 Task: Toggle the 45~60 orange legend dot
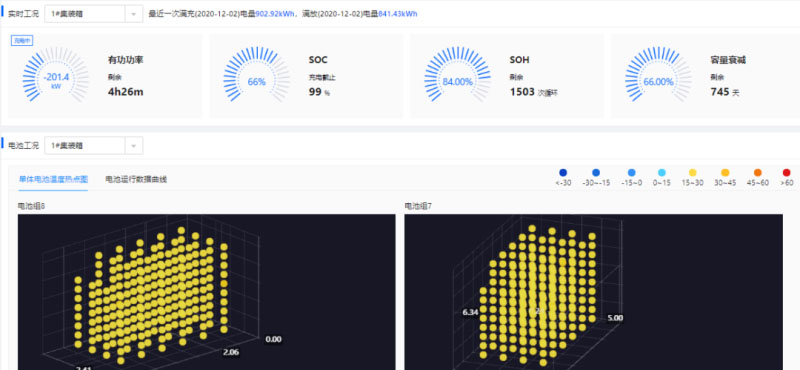pos(758,173)
